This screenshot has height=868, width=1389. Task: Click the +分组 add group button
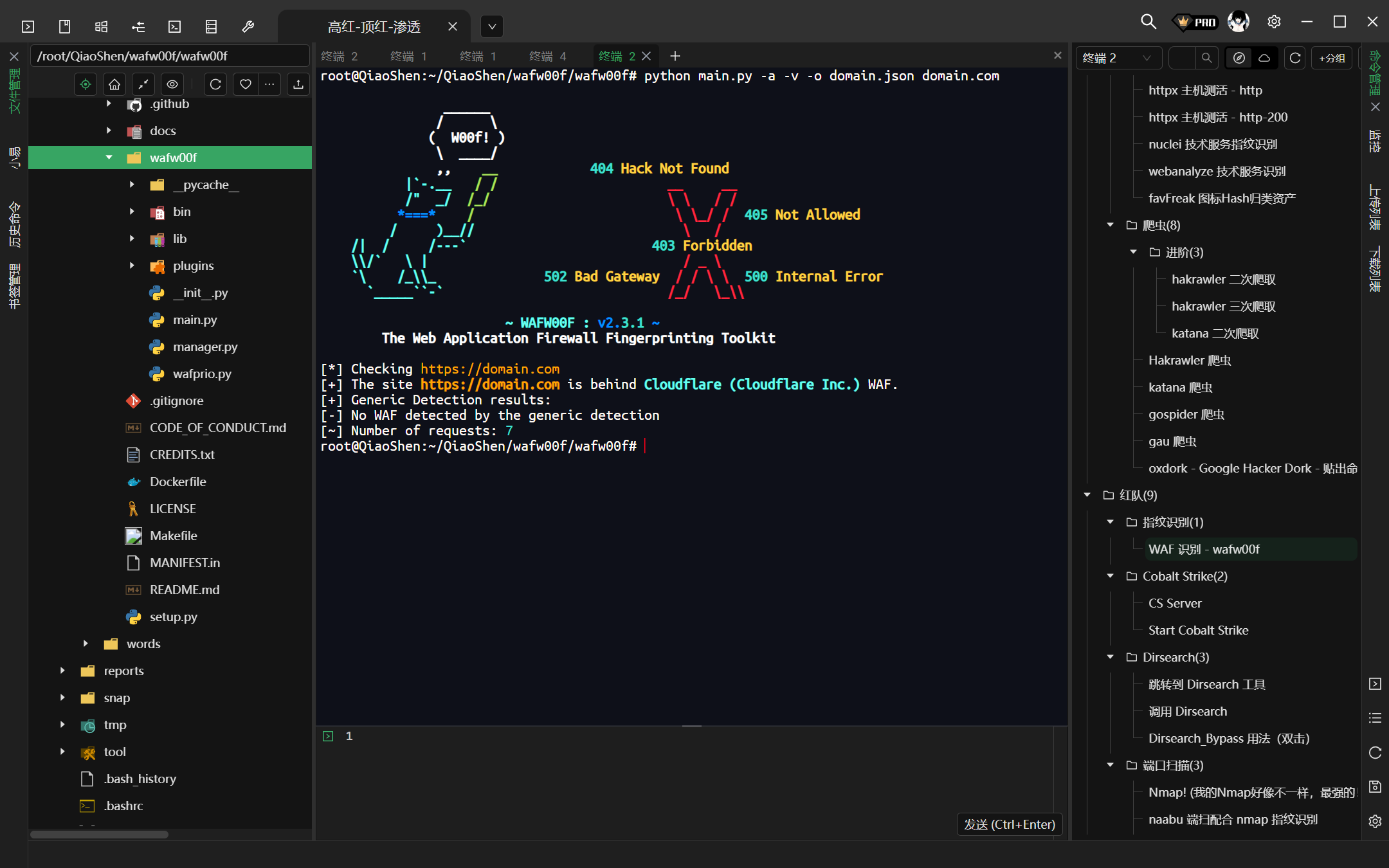pyautogui.click(x=1332, y=58)
